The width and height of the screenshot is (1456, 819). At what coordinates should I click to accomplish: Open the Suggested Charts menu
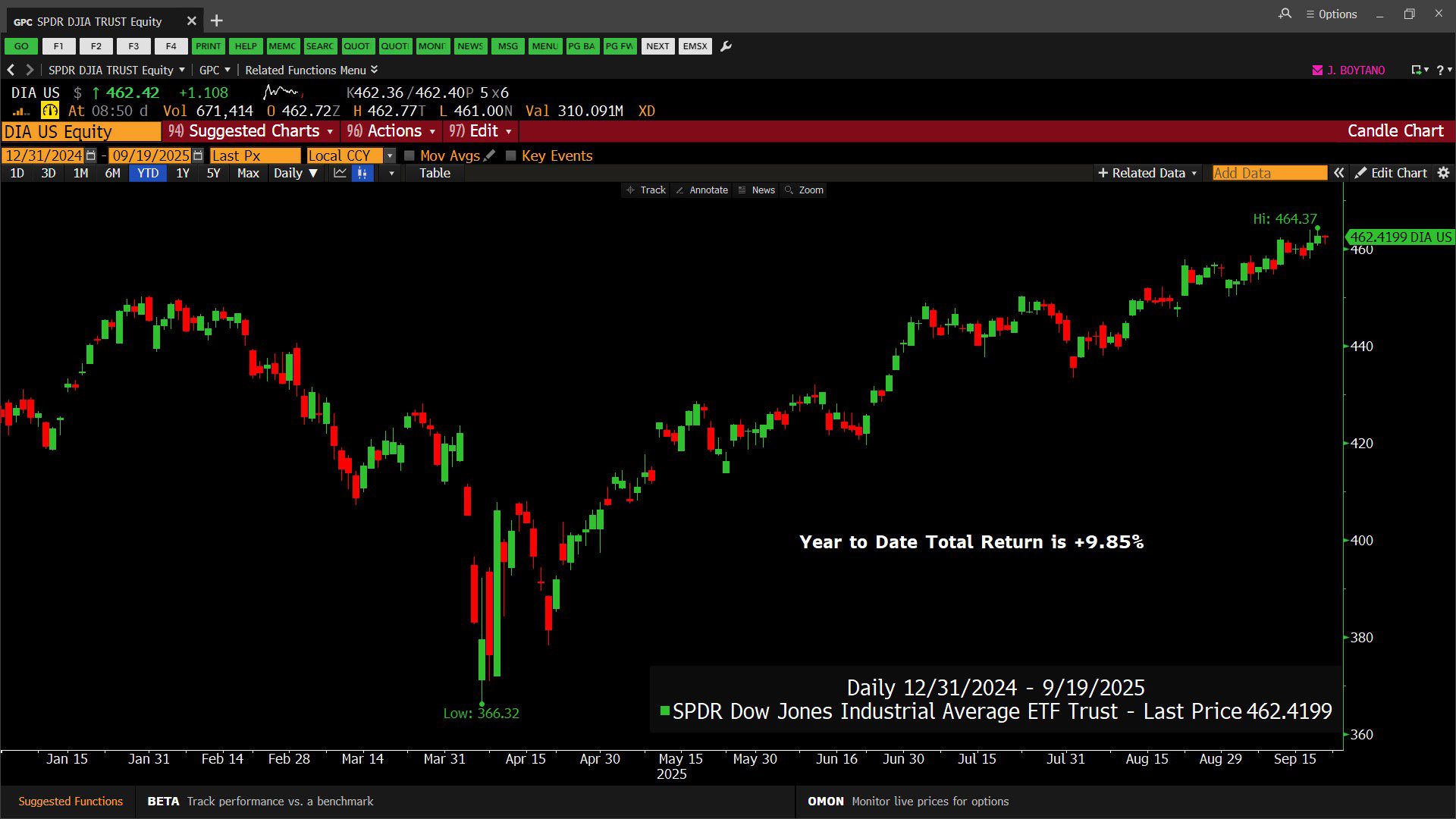[250, 131]
